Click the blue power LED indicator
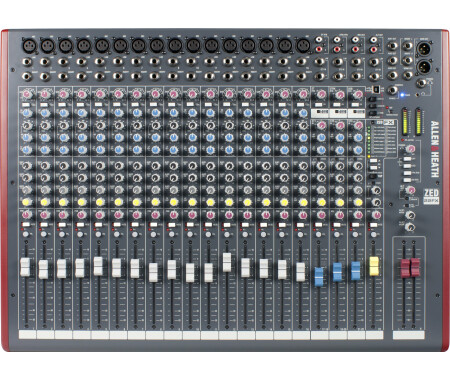 point(402,95)
